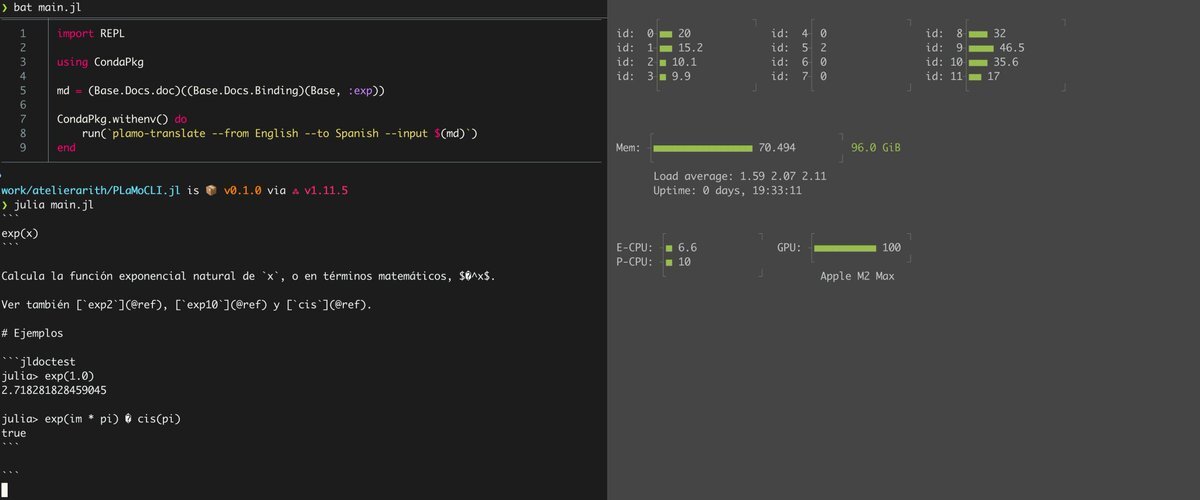Click the CPU id 8 usage bar
The height and width of the screenshot is (500, 1200).
tap(978, 33)
